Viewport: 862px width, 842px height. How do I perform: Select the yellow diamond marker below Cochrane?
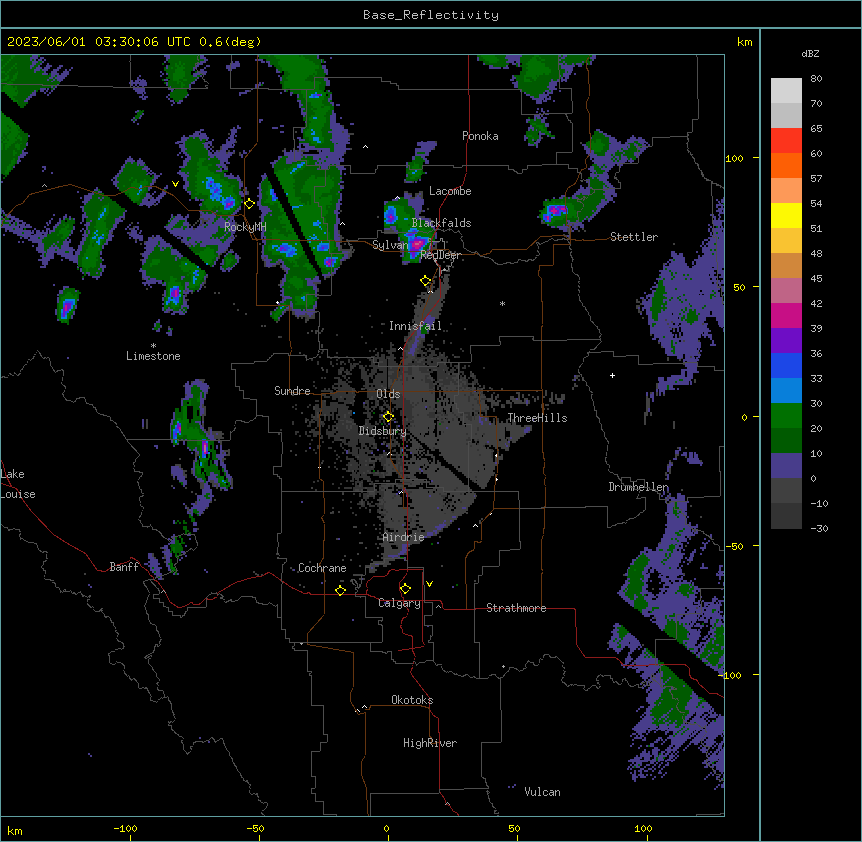(x=340, y=590)
